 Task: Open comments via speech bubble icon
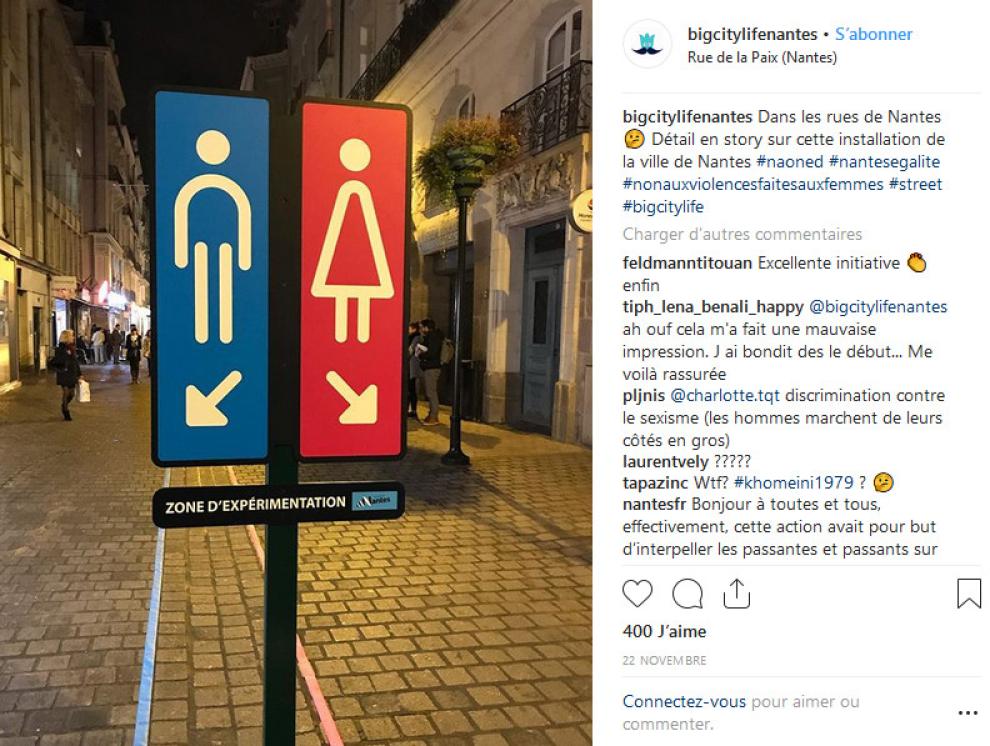click(687, 594)
